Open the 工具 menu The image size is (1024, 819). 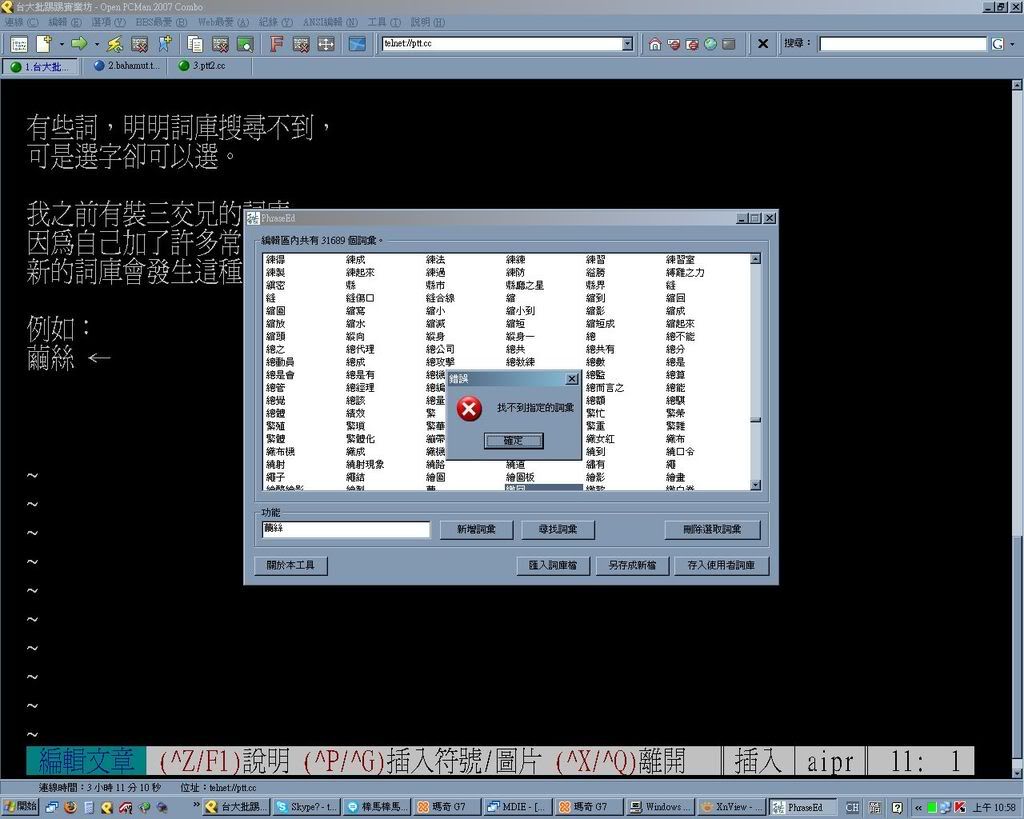point(377,21)
